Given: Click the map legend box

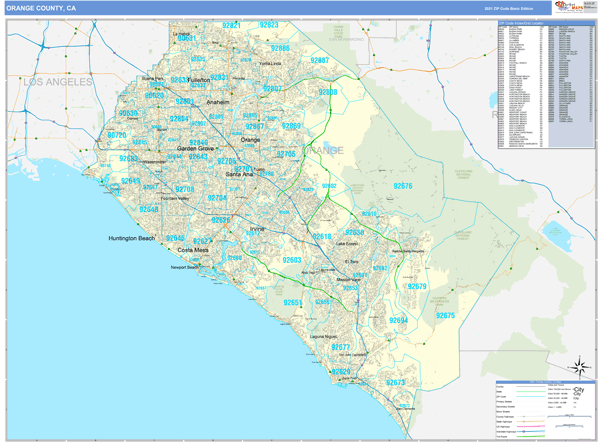Looking at the screenshot, I should [546, 410].
